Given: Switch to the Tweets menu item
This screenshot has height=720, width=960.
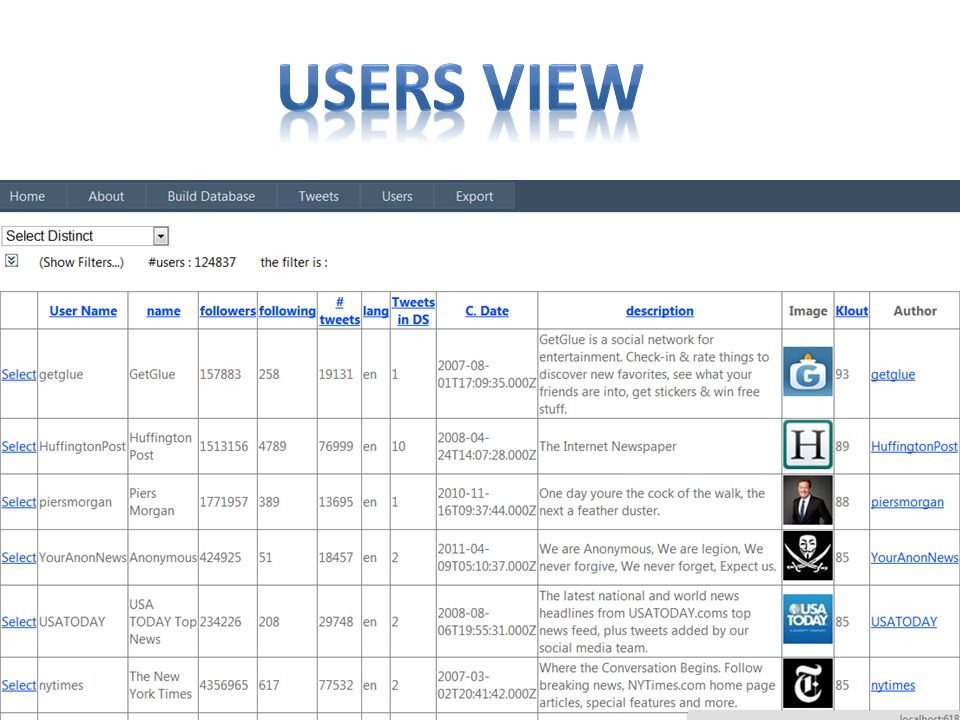Looking at the screenshot, I should click(x=318, y=196).
